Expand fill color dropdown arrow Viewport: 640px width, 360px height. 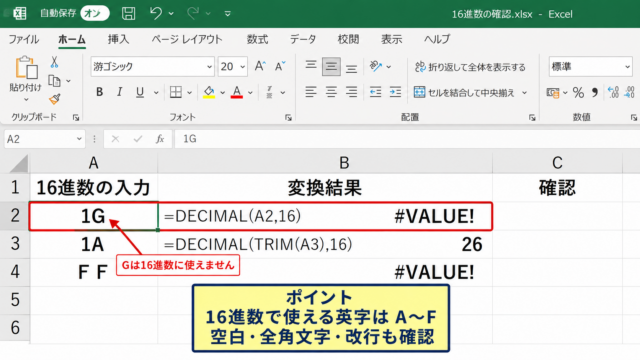coord(222,93)
